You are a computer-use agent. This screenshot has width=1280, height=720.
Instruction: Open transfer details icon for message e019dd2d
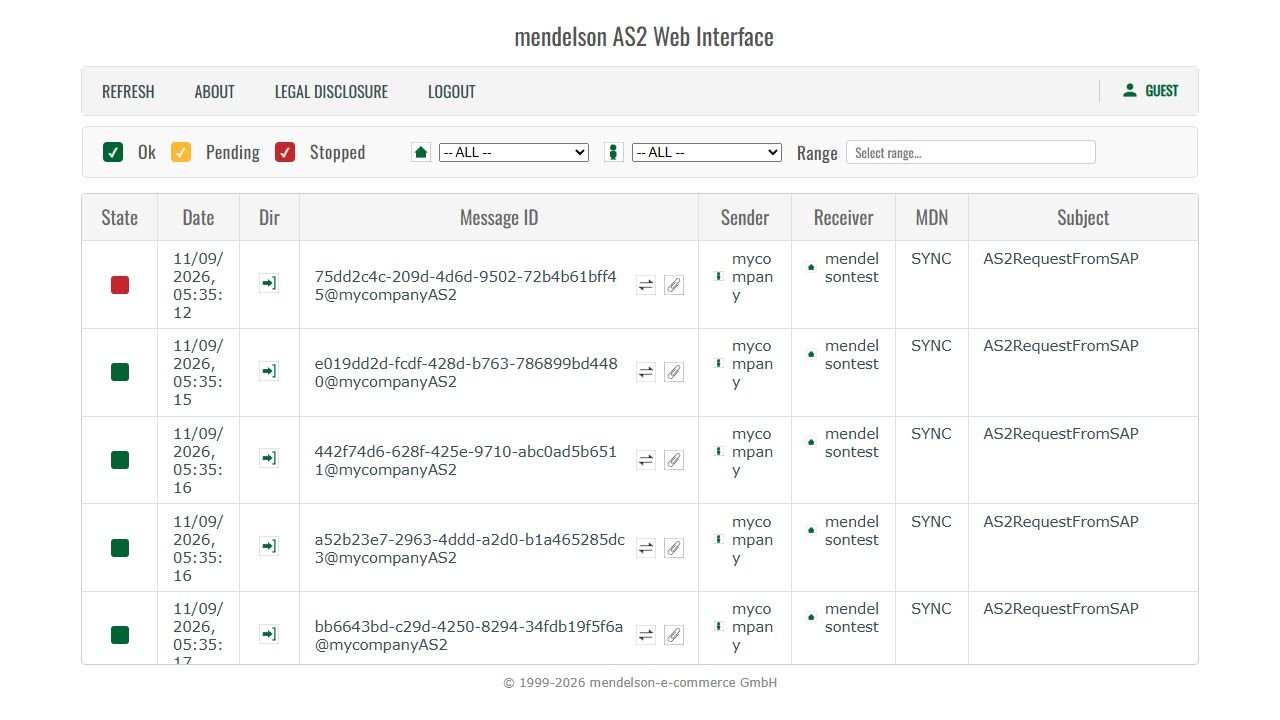pyautogui.click(x=646, y=372)
